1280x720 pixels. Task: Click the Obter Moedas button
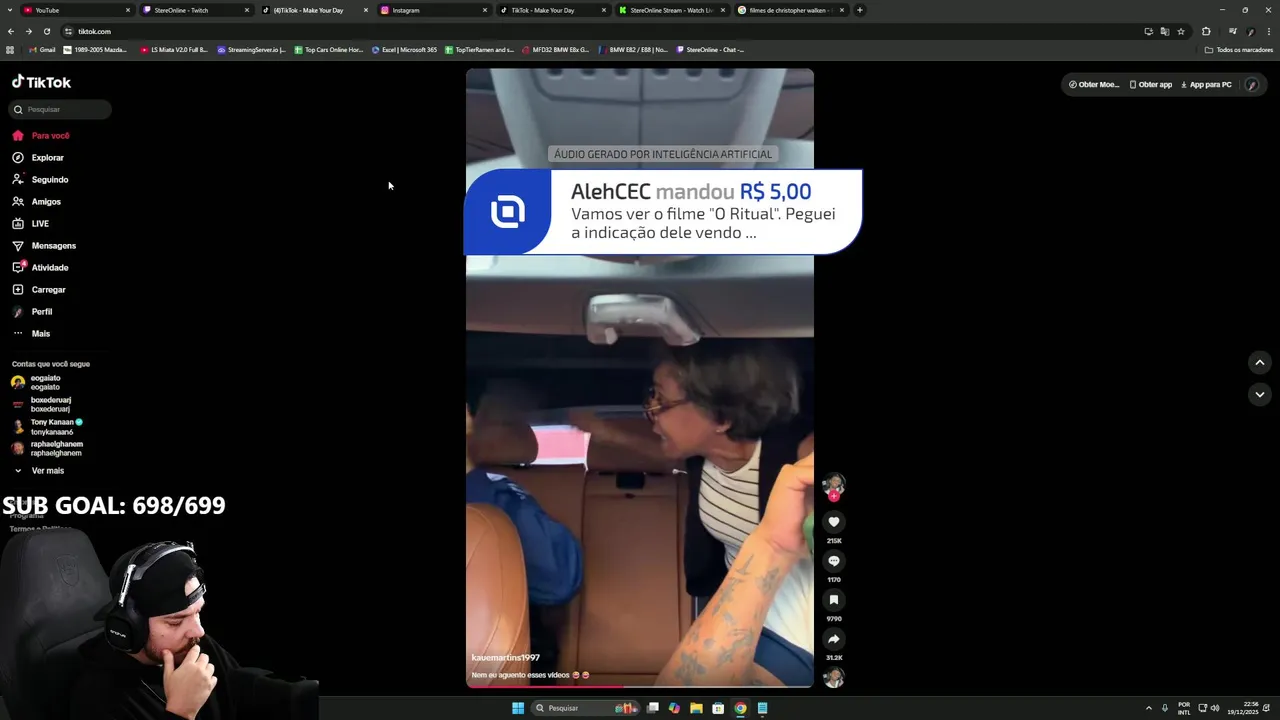click(x=1093, y=84)
